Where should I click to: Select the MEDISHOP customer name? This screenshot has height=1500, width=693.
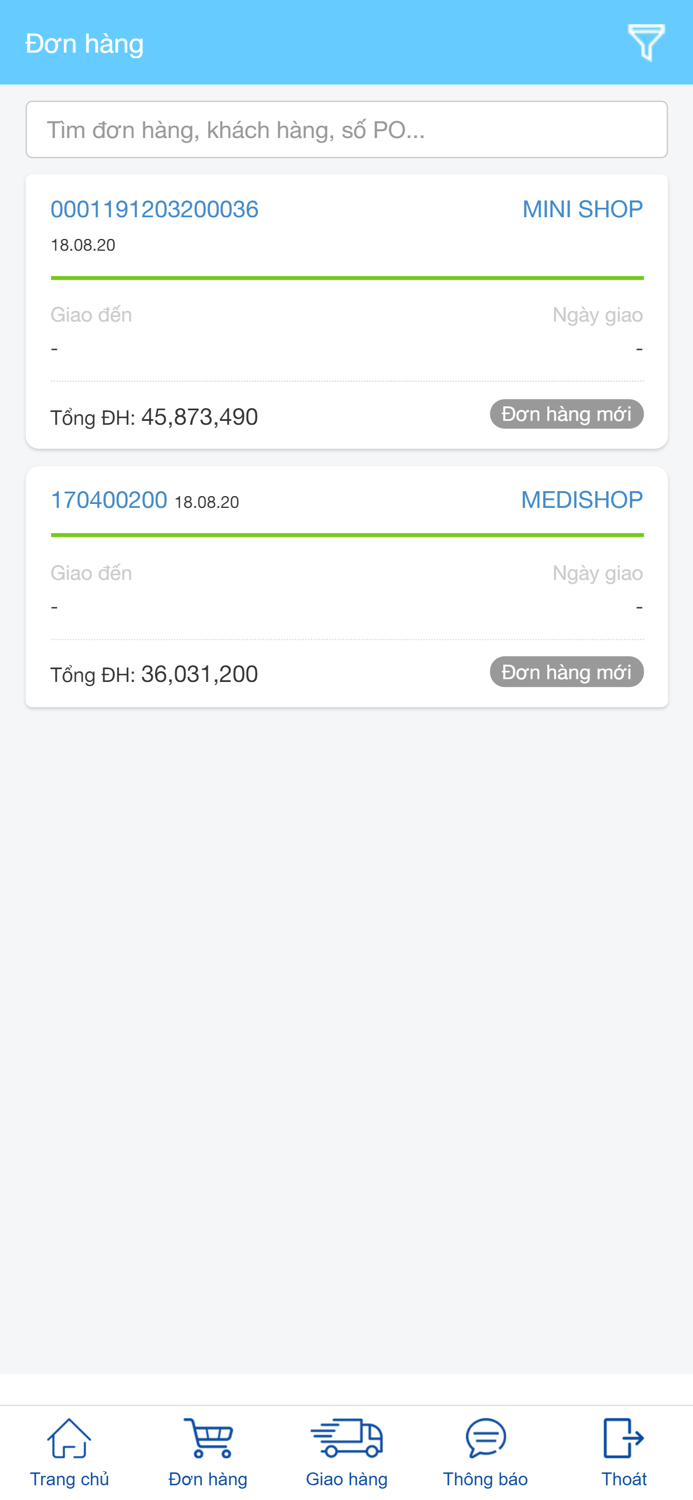[x=581, y=500]
